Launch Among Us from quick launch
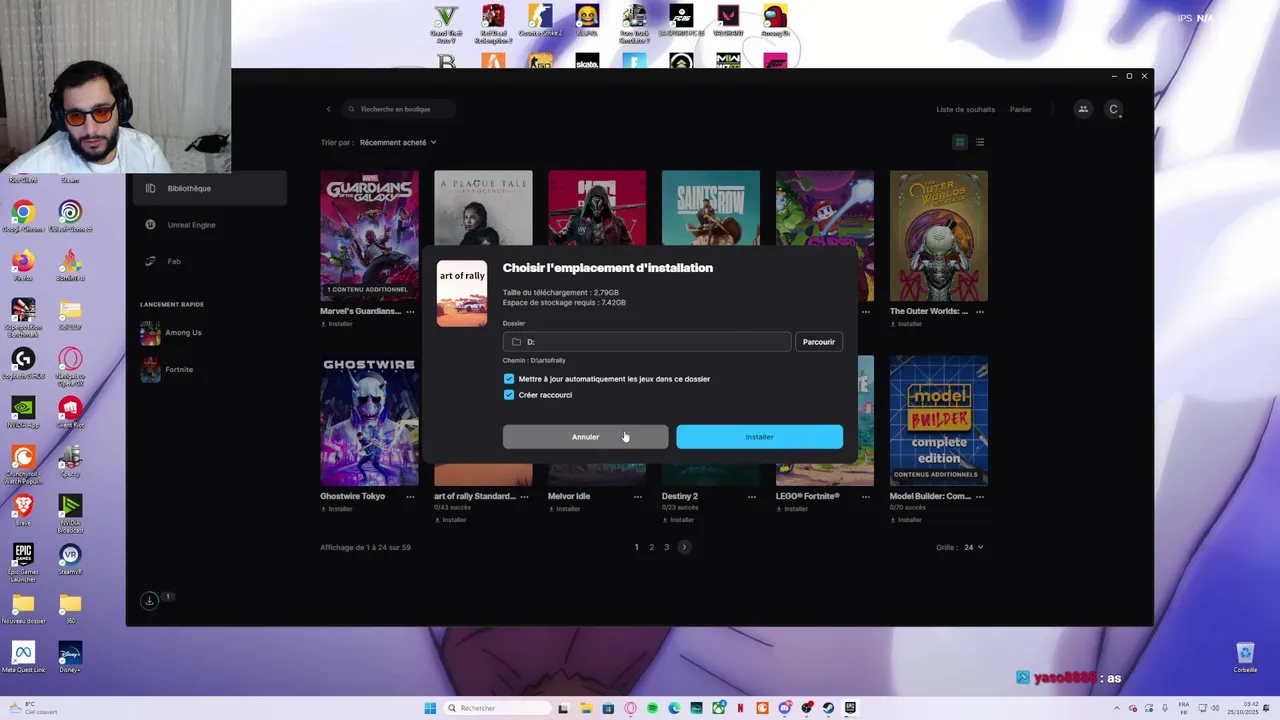Image resolution: width=1280 pixels, height=720 pixels. [183, 333]
